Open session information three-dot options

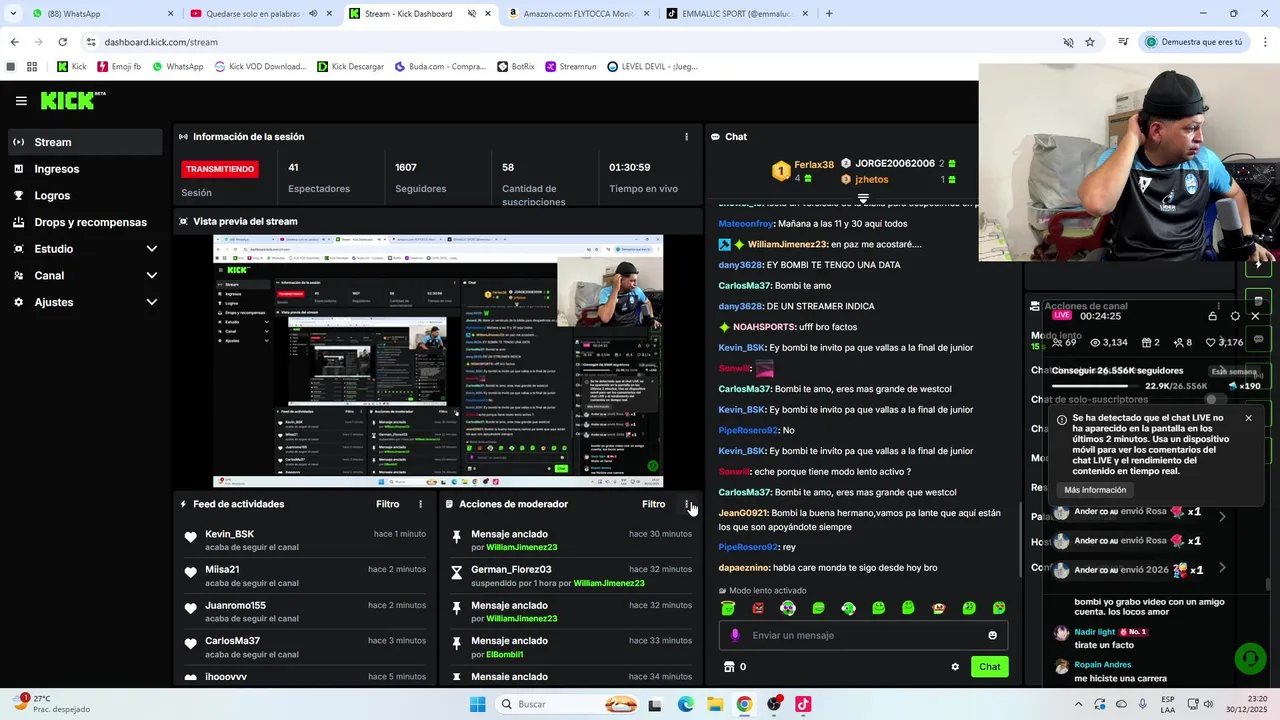[x=686, y=137]
